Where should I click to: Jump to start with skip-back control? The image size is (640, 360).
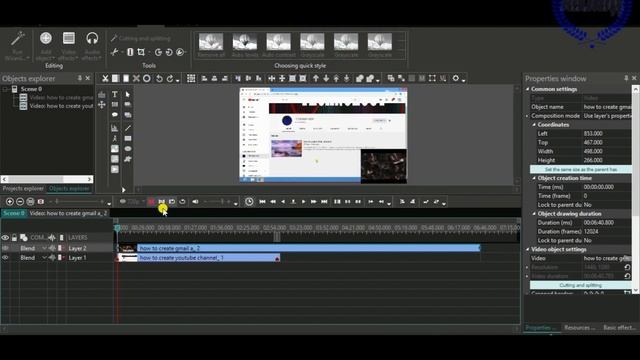pyautogui.click(x=262, y=202)
